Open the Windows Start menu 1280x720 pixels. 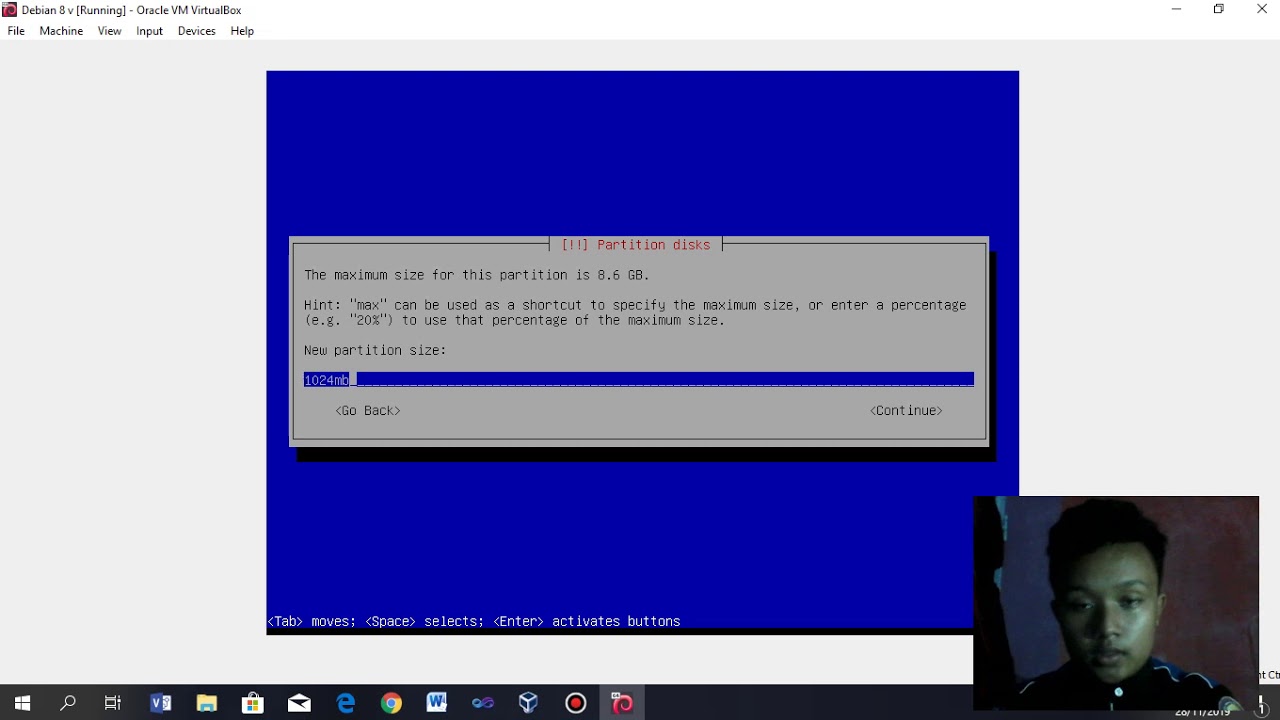click(x=22, y=703)
